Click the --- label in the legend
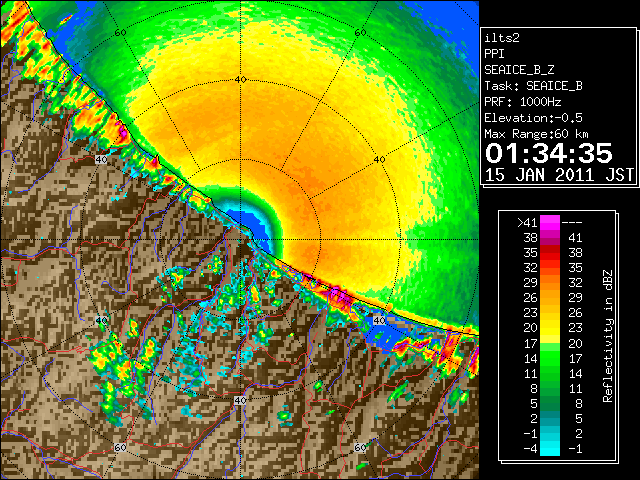This screenshot has height=480, width=640. (x=572, y=223)
